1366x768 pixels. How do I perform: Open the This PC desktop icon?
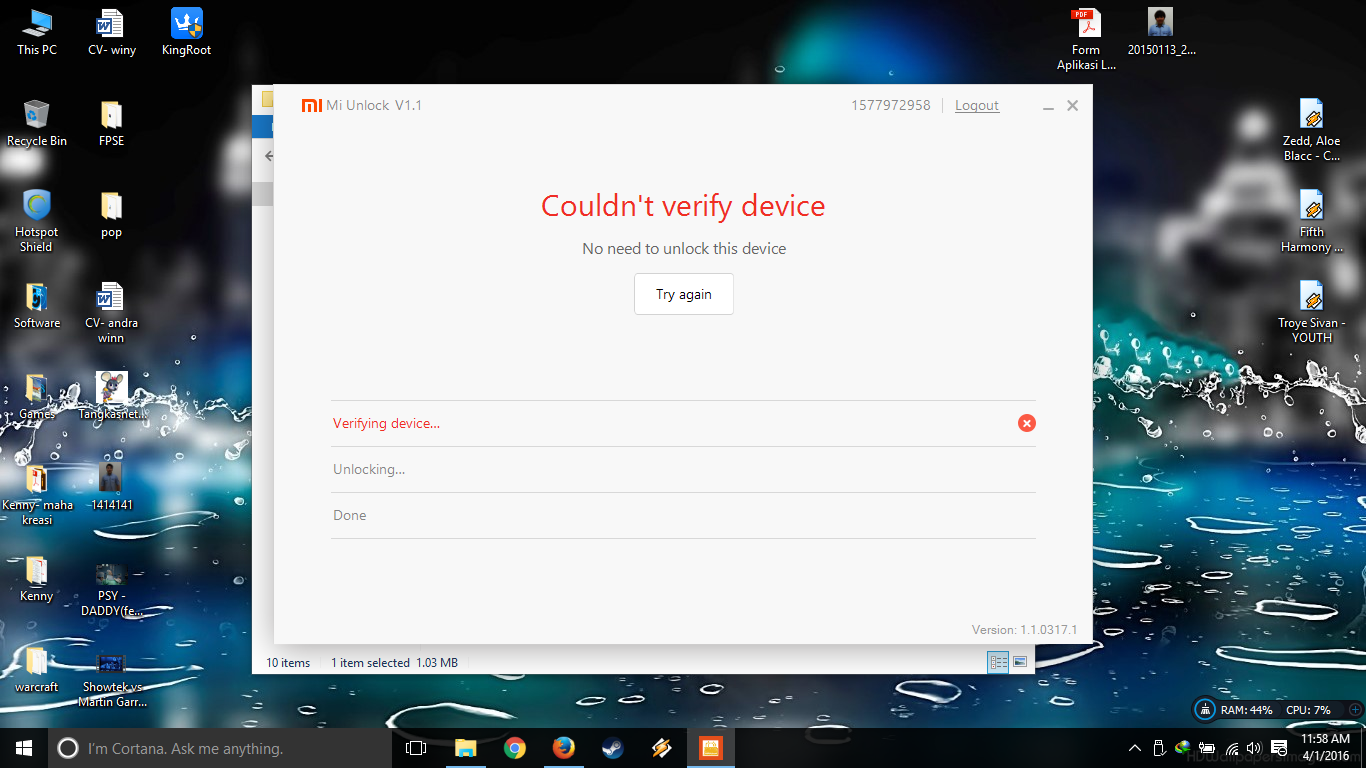point(37,32)
